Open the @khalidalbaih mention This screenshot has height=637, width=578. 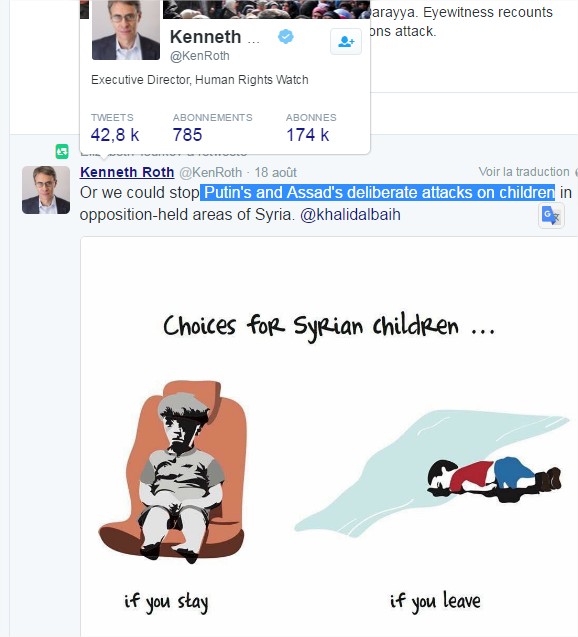(350, 214)
